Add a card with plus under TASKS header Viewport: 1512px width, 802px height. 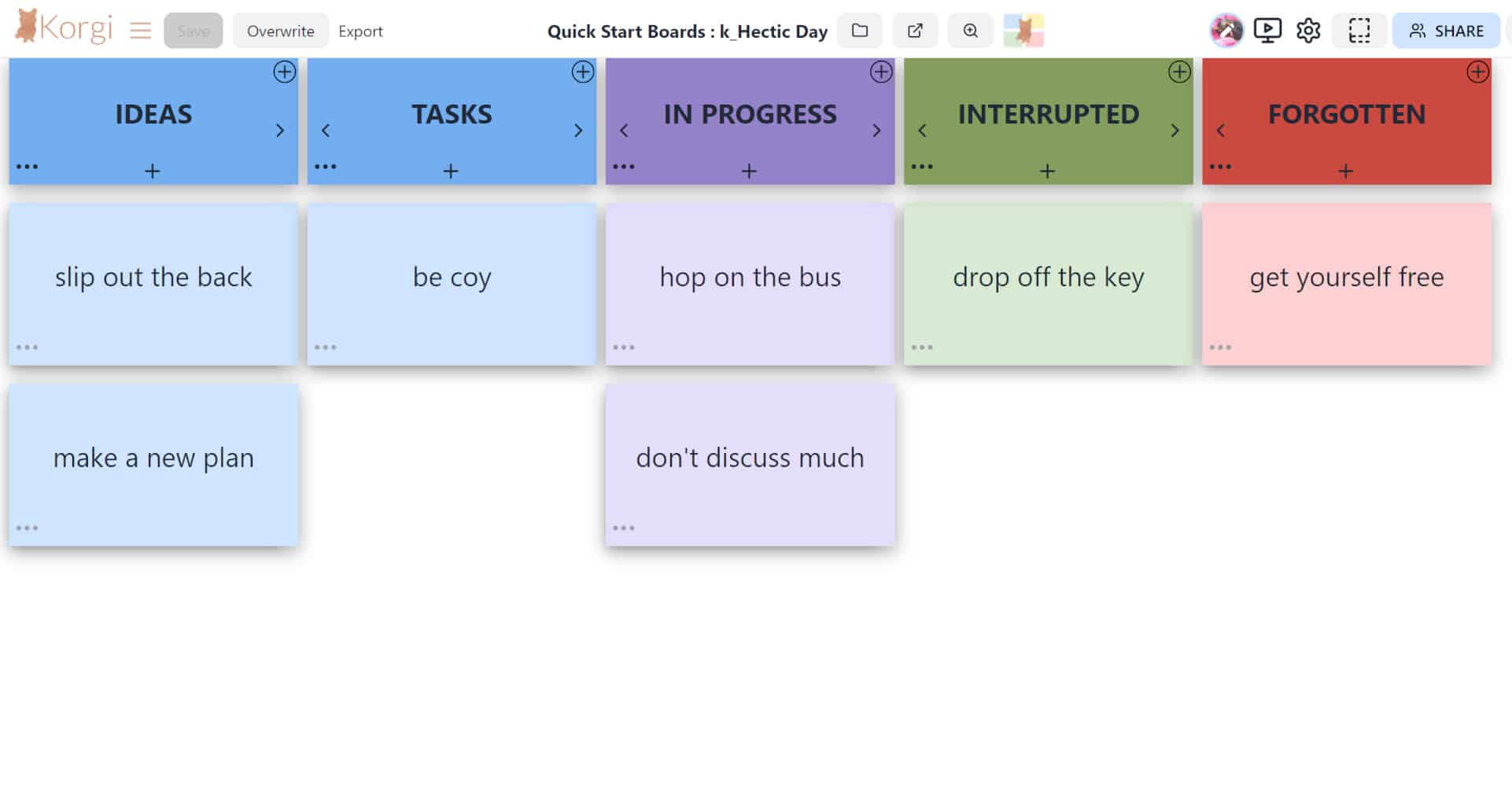[x=451, y=171]
